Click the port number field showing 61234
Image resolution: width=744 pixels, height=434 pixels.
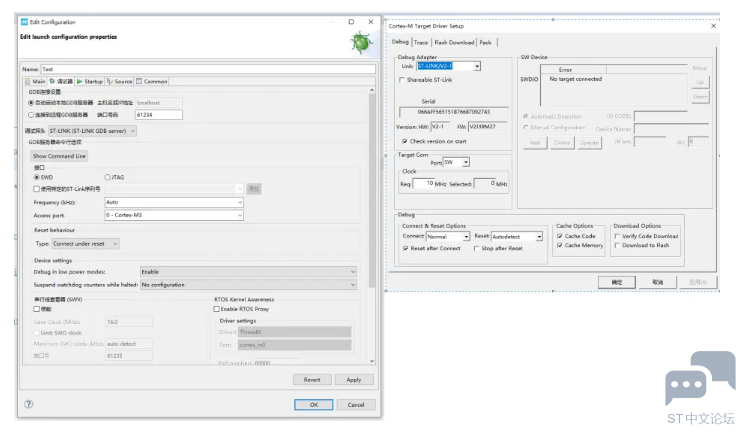pos(158,115)
